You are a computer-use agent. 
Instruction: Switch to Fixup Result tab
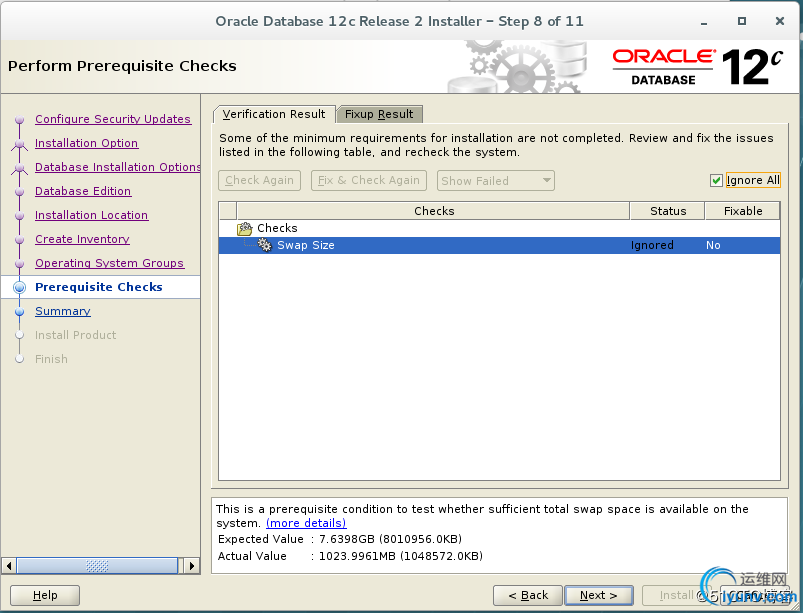[x=379, y=114]
